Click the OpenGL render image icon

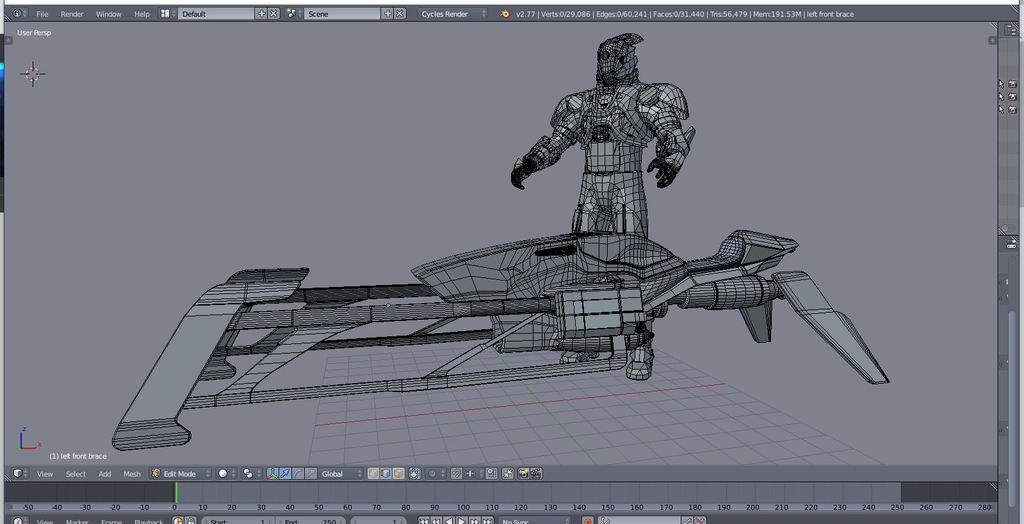point(523,473)
